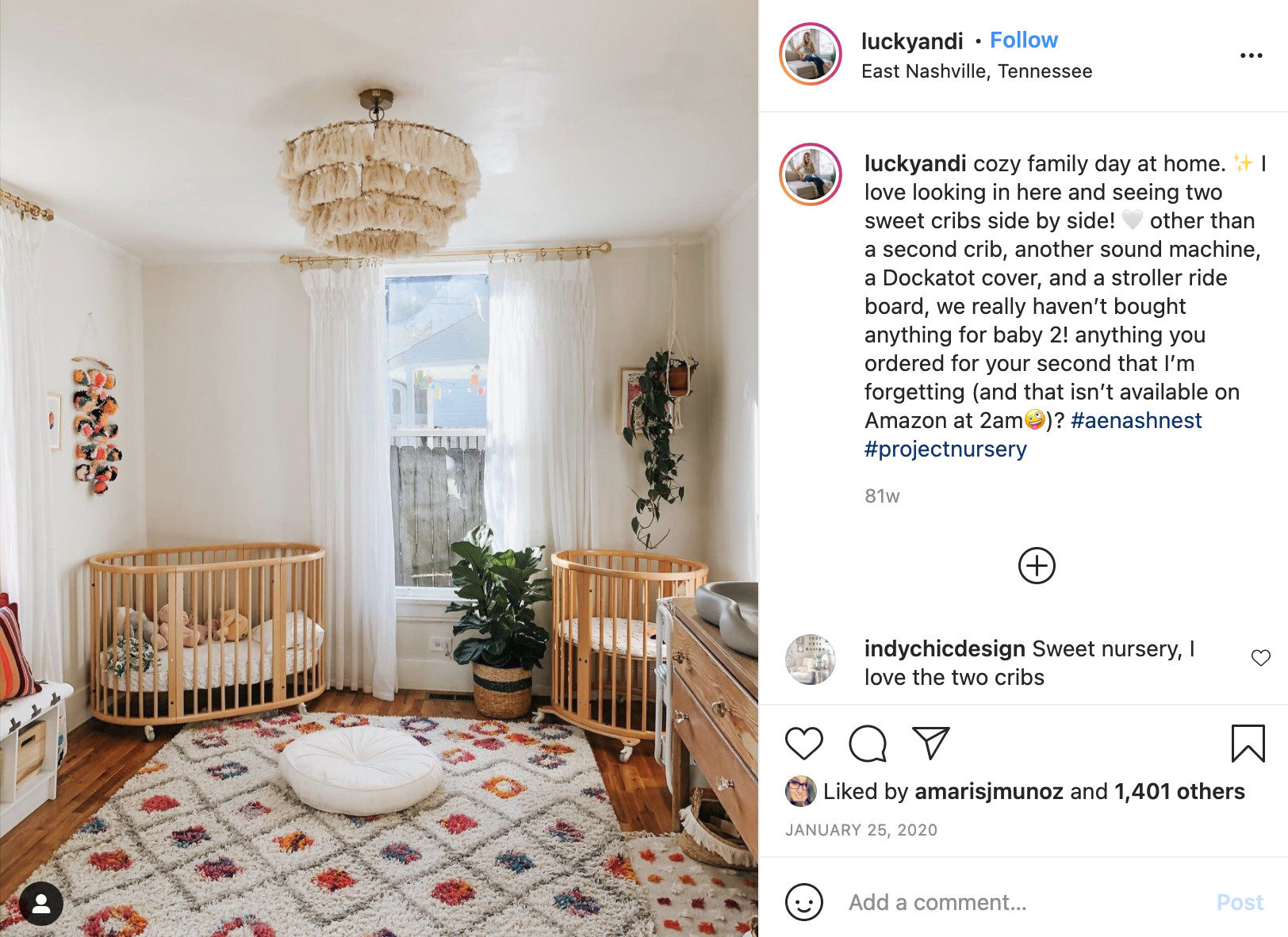Open indychicdesign commenter avatar
1288x937 pixels.
811,660
